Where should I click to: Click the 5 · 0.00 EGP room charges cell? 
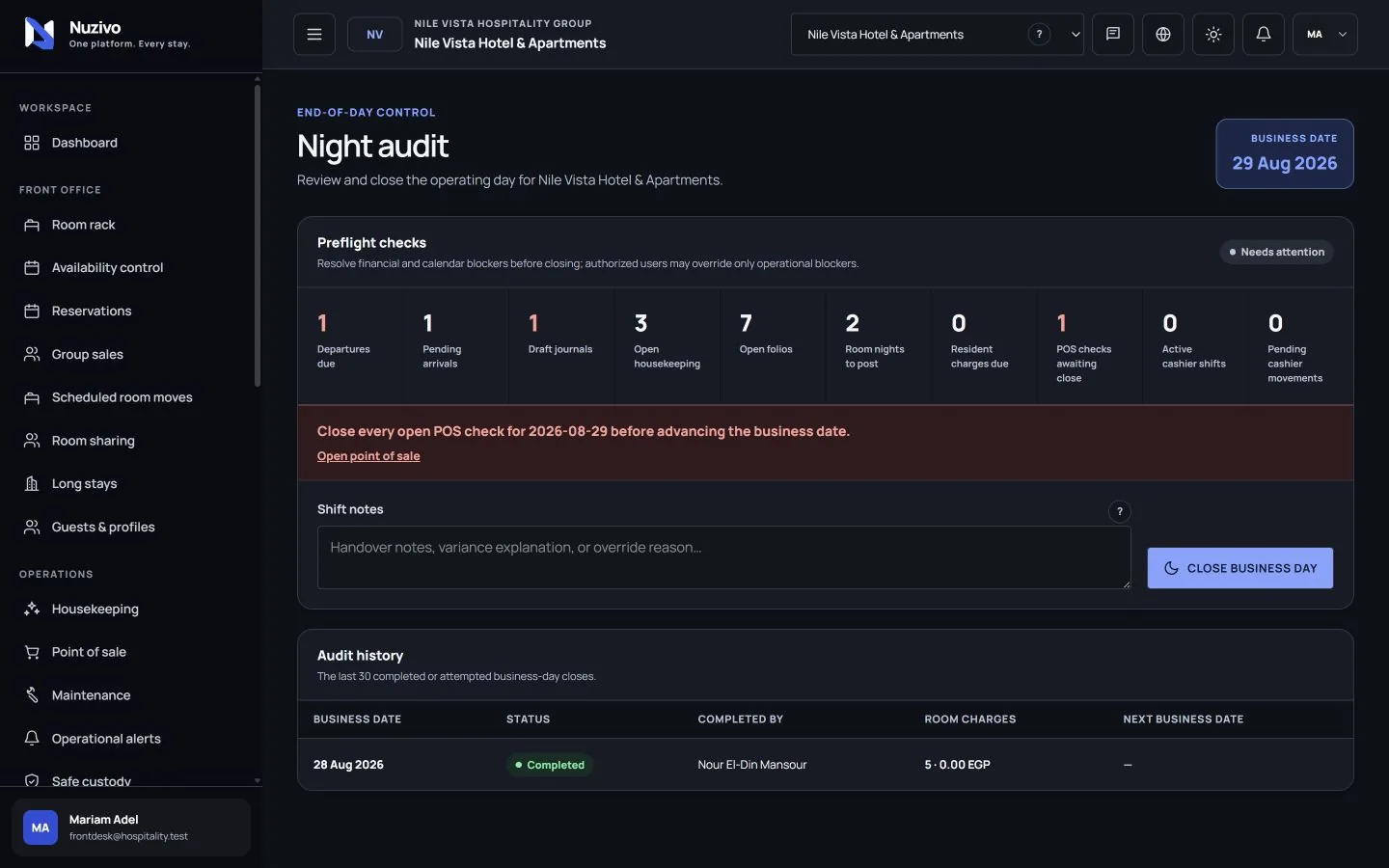[957, 765]
